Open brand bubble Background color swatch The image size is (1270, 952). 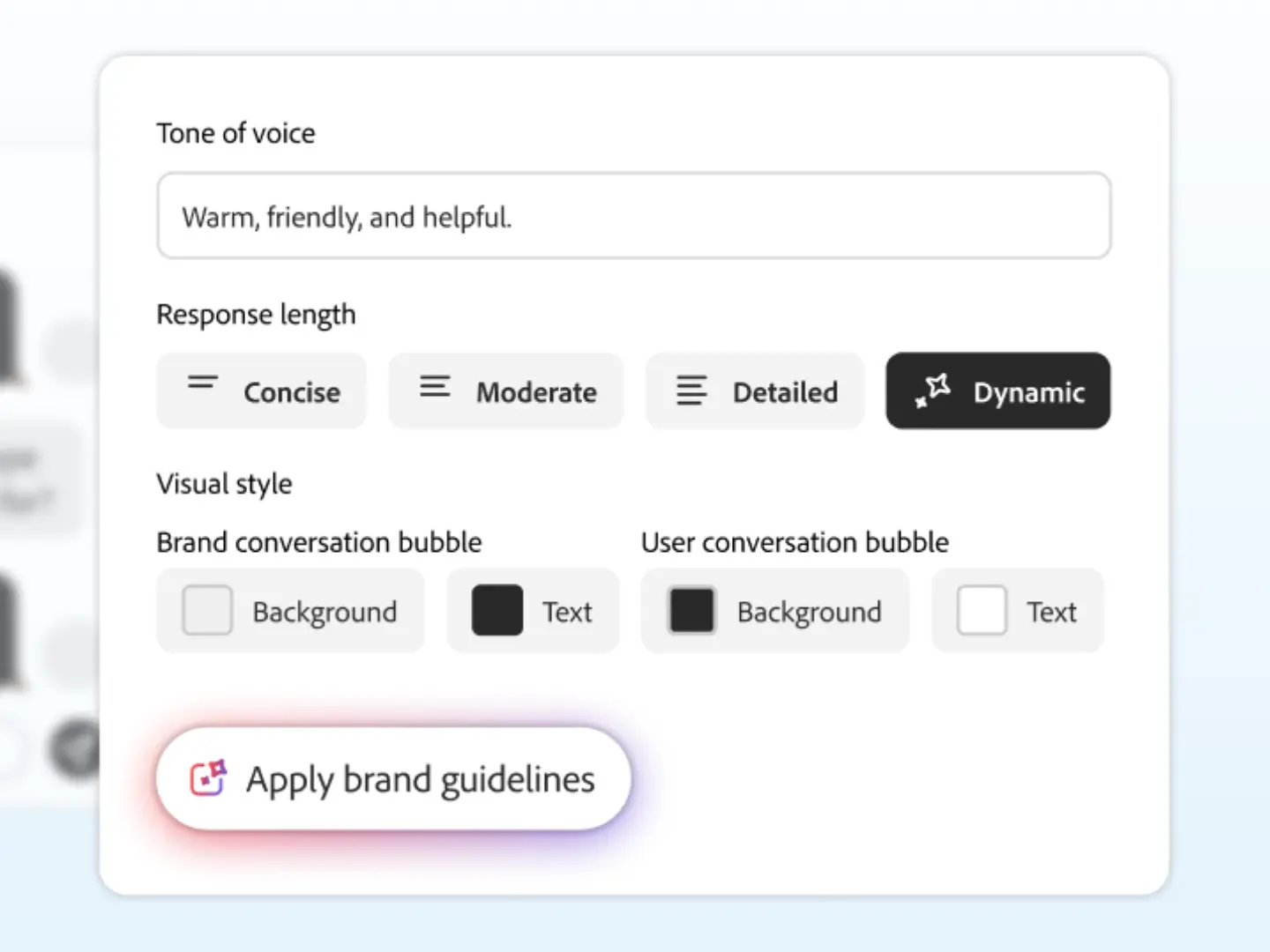pos(207,611)
